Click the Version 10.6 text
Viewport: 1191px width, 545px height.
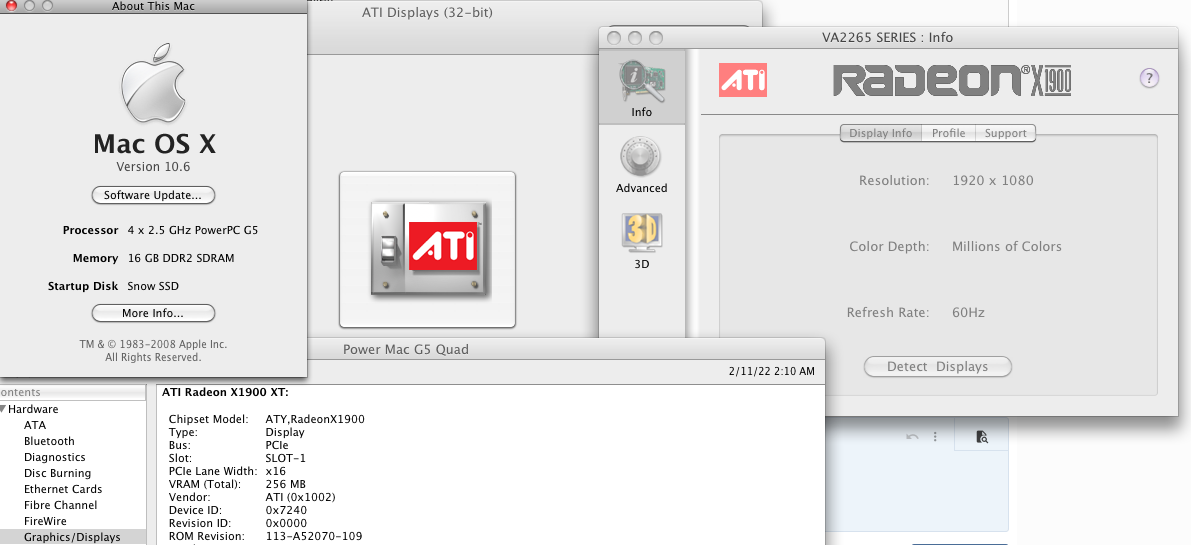[x=153, y=166]
